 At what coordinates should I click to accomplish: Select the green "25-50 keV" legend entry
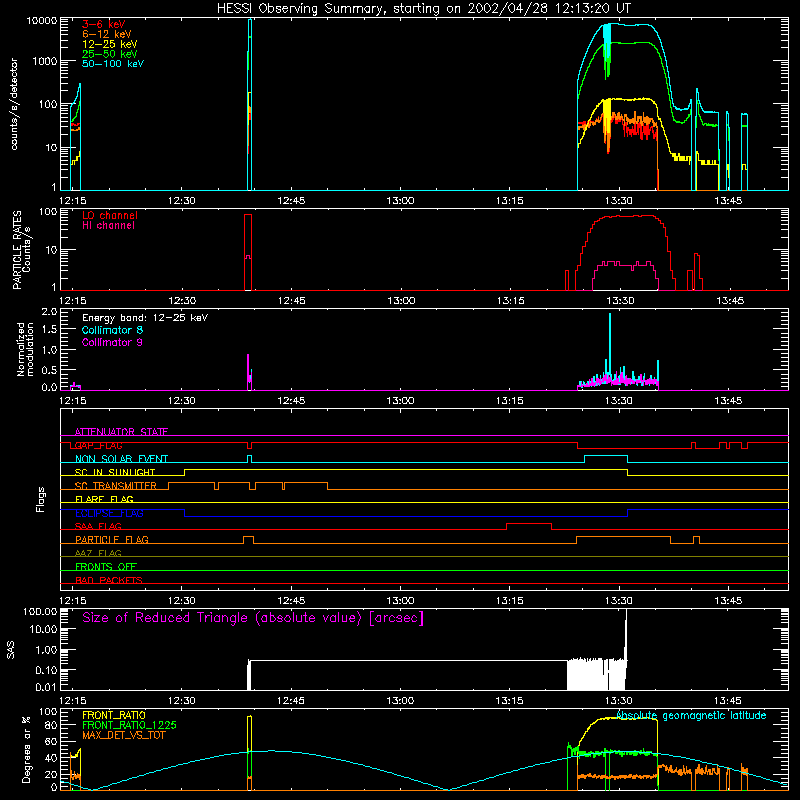click(110, 54)
